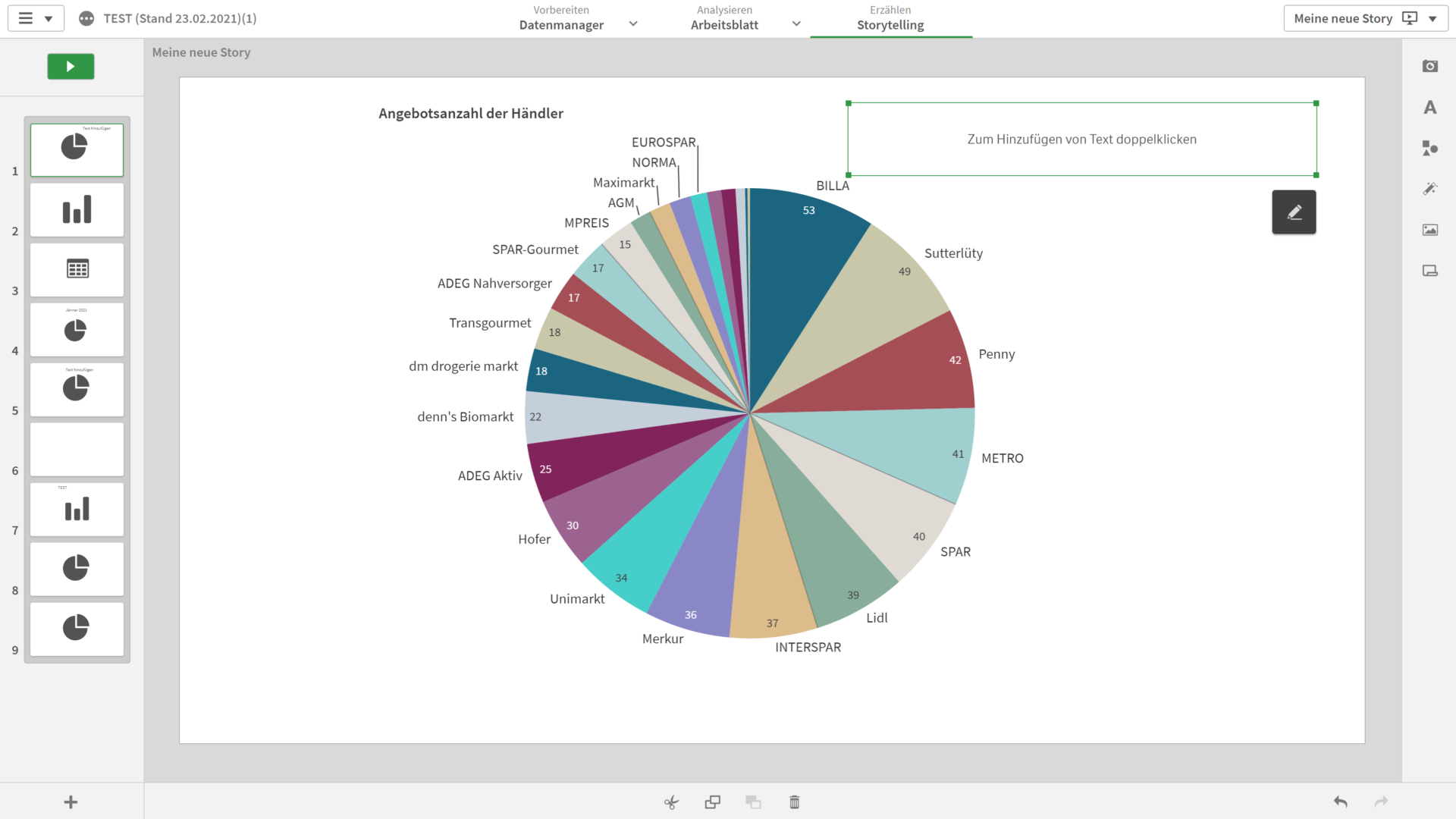Select slide 8 thumbnail
1456x819 pixels.
click(x=77, y=569)
